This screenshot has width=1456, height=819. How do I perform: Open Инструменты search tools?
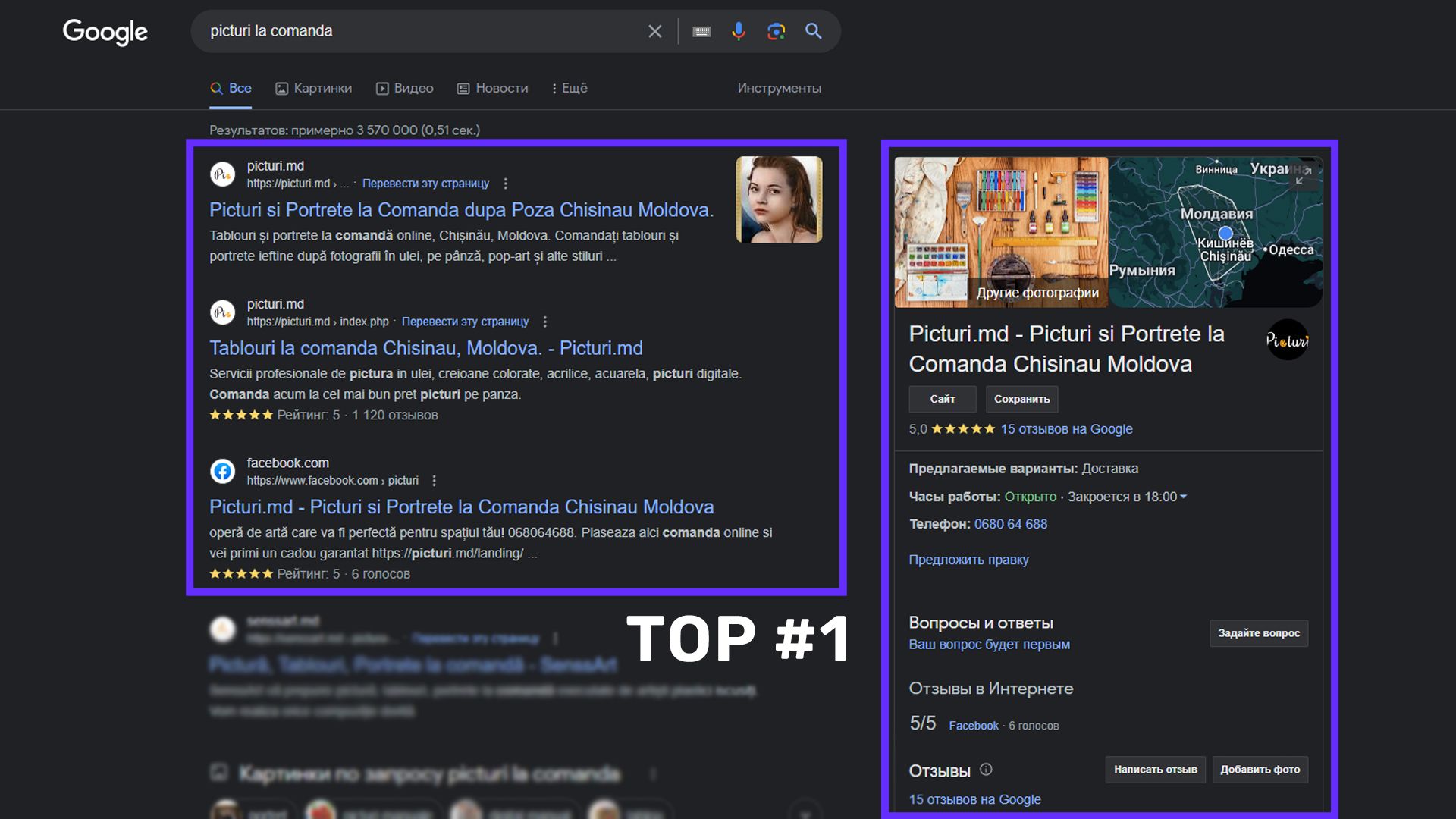tap(779, 88)
